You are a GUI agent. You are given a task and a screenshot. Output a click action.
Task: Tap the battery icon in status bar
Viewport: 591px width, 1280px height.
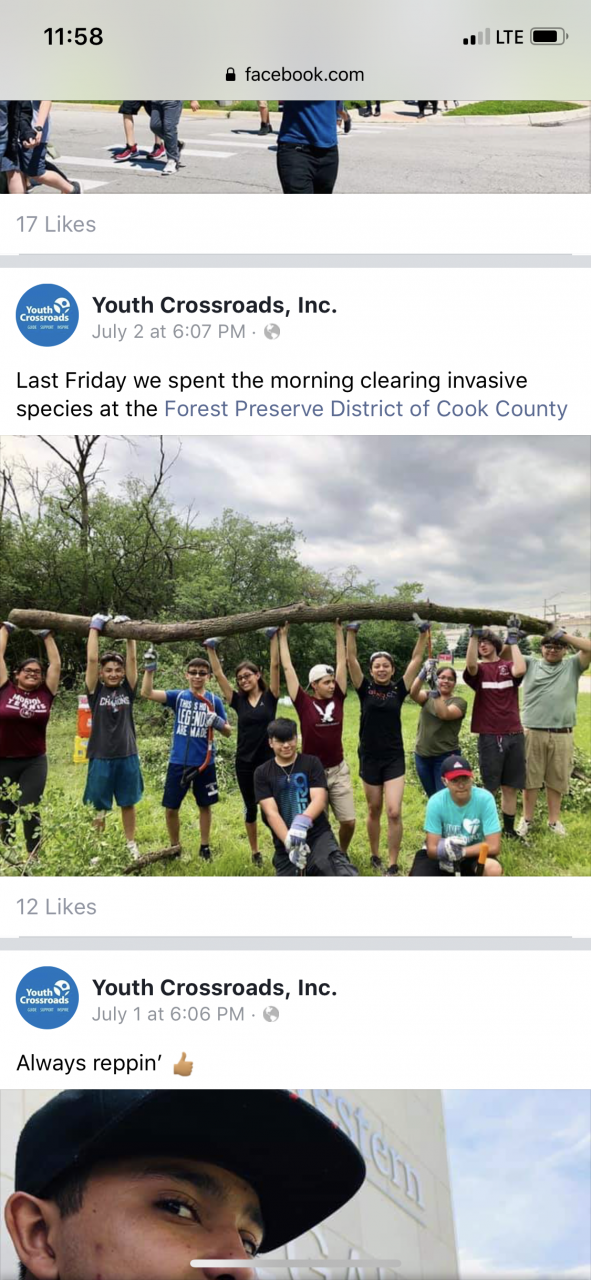(x=549, y=37)
